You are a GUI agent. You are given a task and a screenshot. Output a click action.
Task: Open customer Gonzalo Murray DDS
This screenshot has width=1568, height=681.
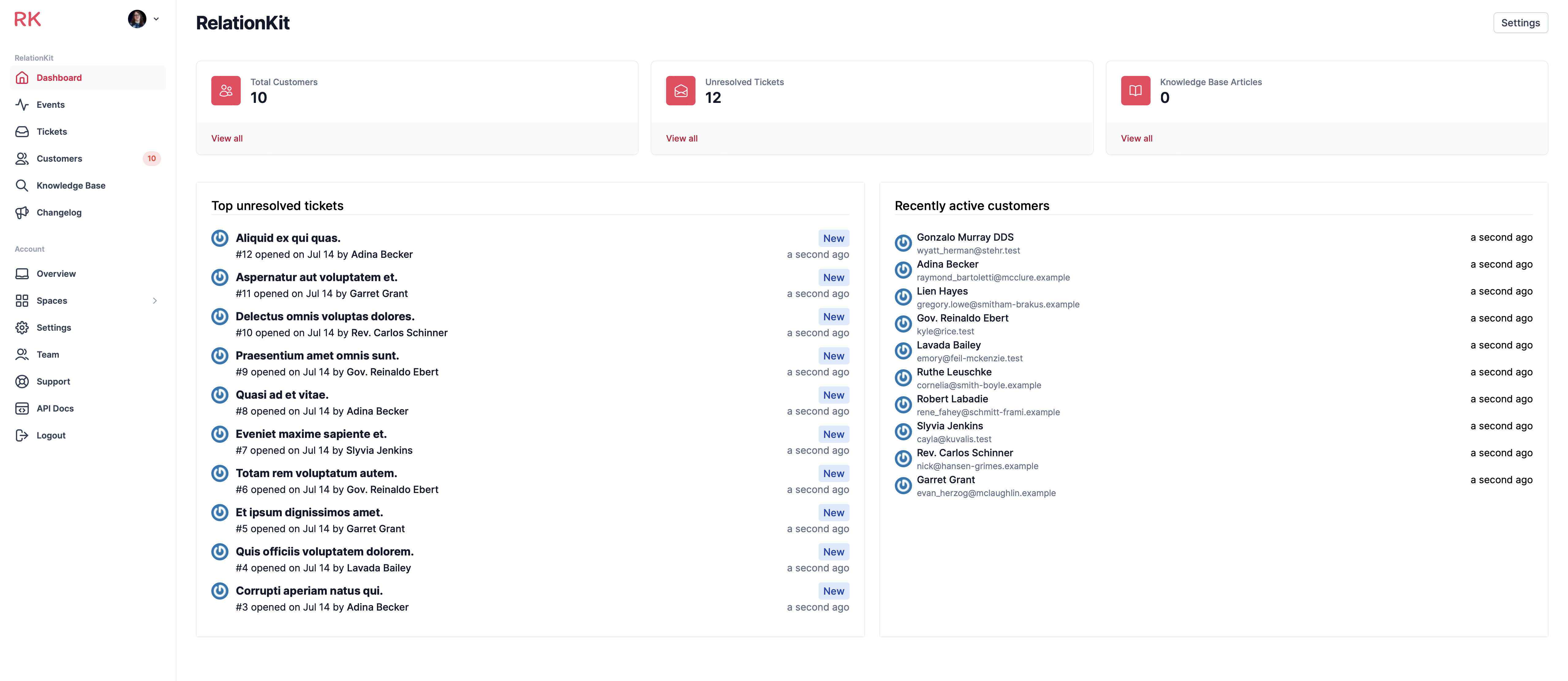pos(965,237)
